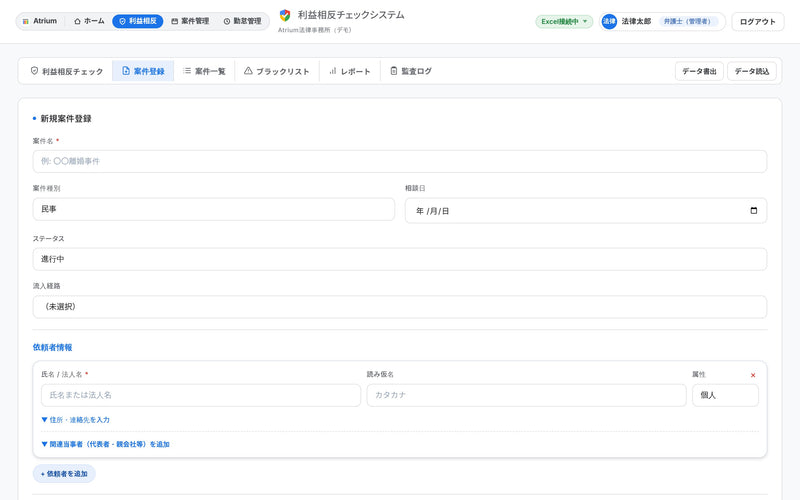Screen dimensions: 800x500
Task: Click the + 依頼者を追加 button
Action: click(x=64, y=474)
